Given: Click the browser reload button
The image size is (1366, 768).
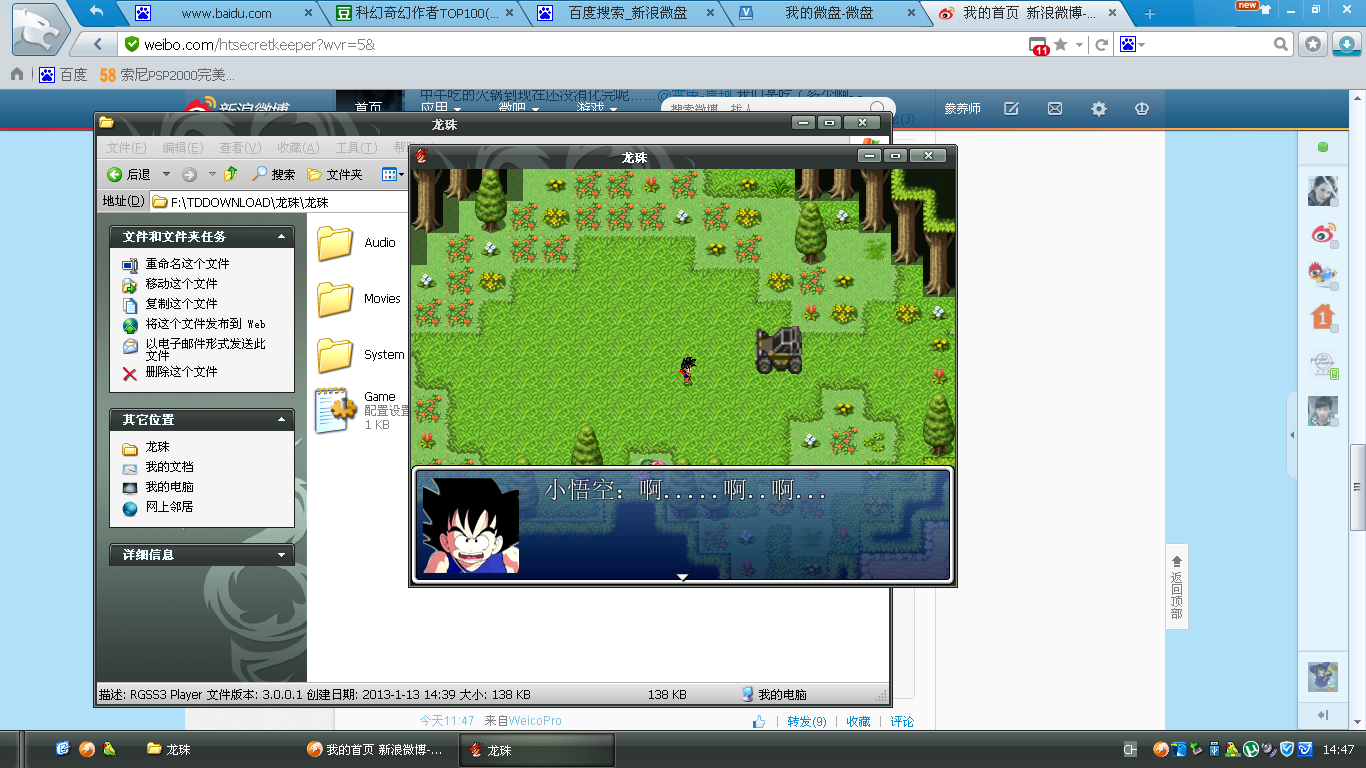Looking at the screenshot, I should [x=1102, y=44].
